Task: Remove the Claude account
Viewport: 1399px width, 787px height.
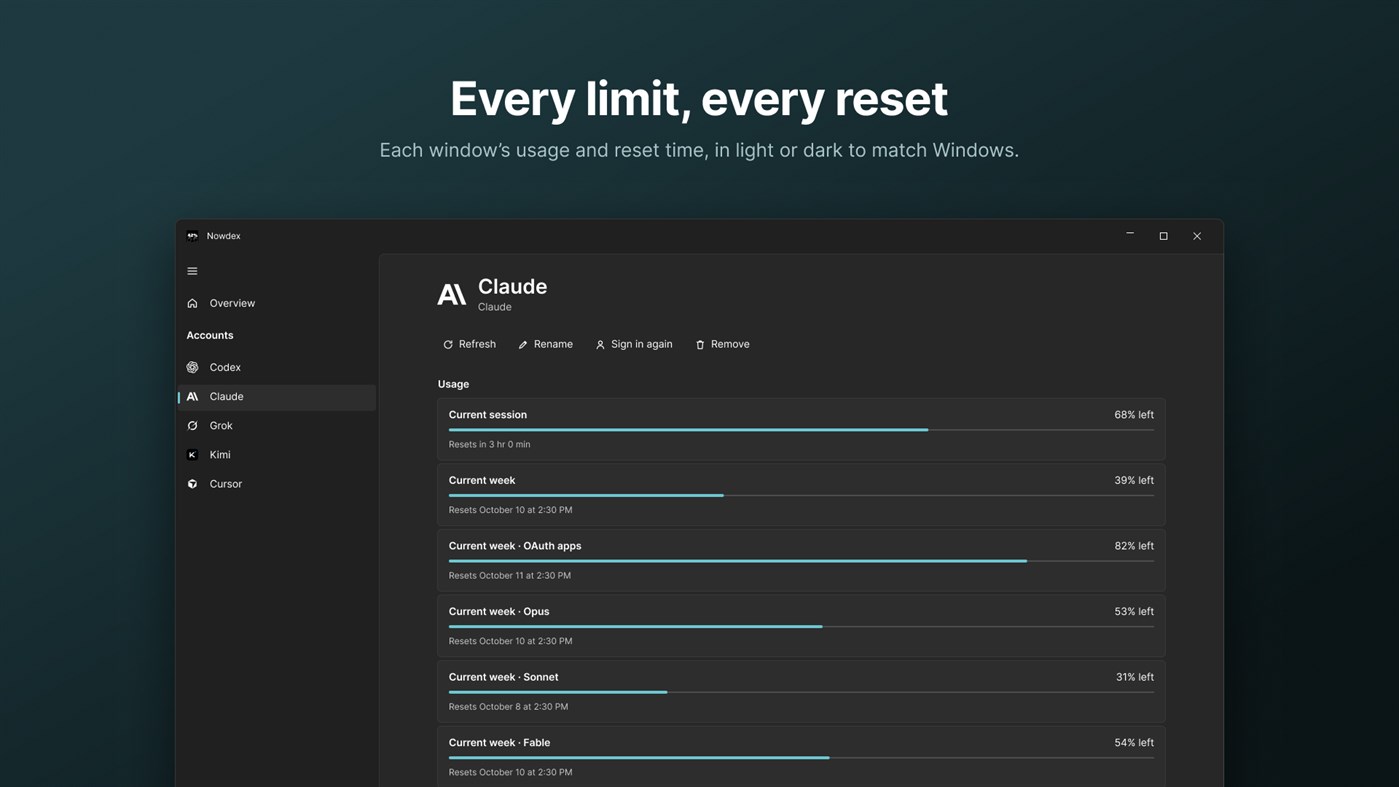Action: (x=722, y=344)
